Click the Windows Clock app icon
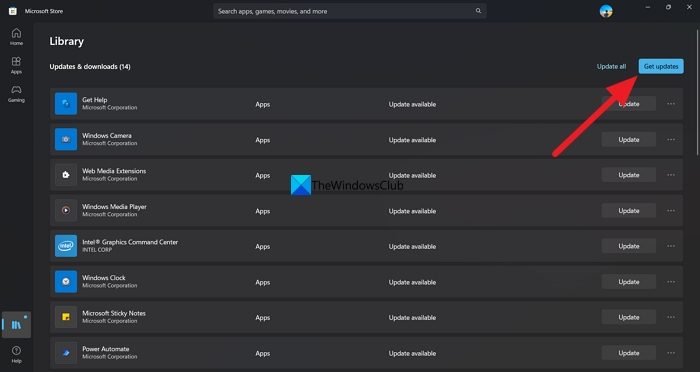700x372 pixels. click(66, 282)
